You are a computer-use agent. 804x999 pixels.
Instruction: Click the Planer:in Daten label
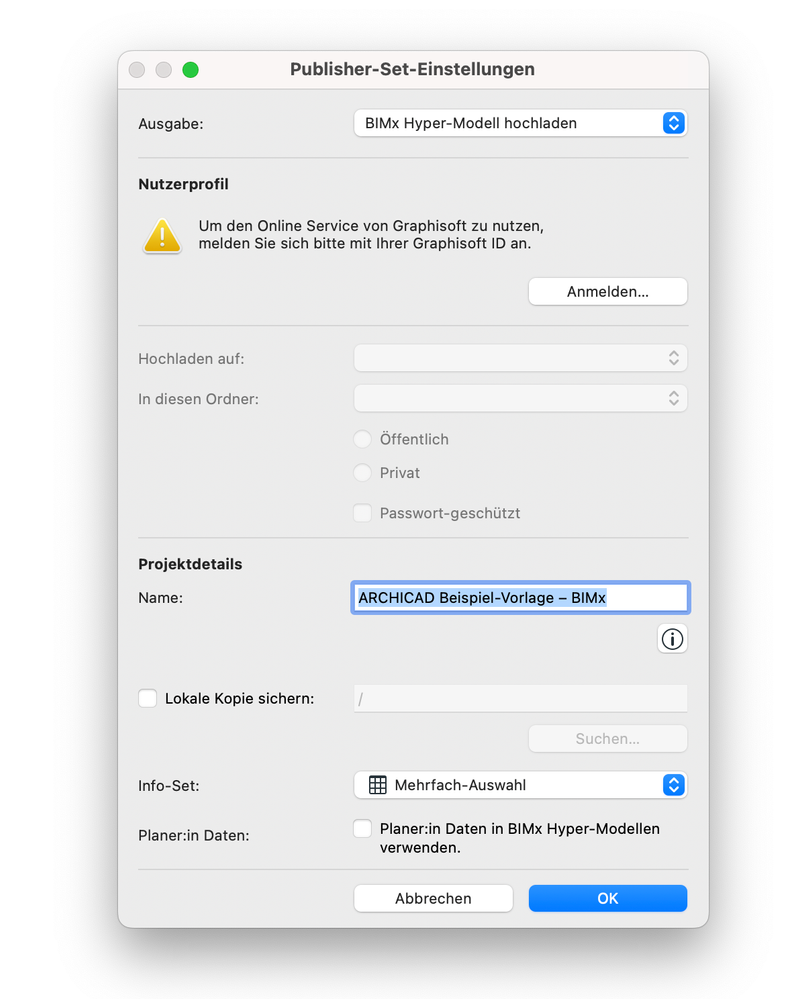click(x=194, y=835)
